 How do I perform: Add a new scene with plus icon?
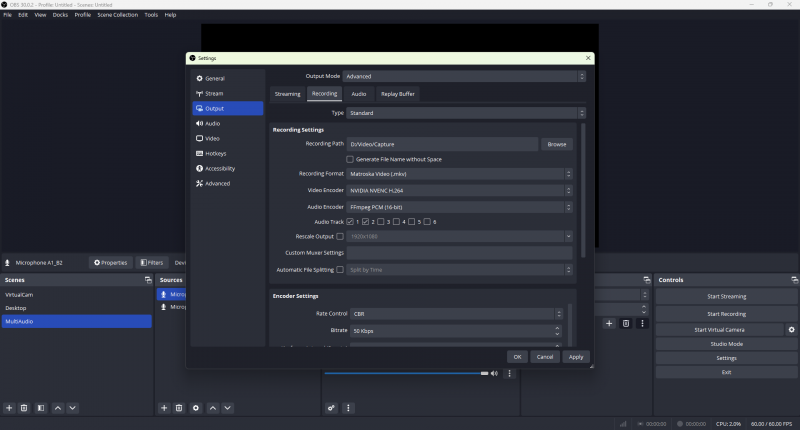(x=9, y=408)
